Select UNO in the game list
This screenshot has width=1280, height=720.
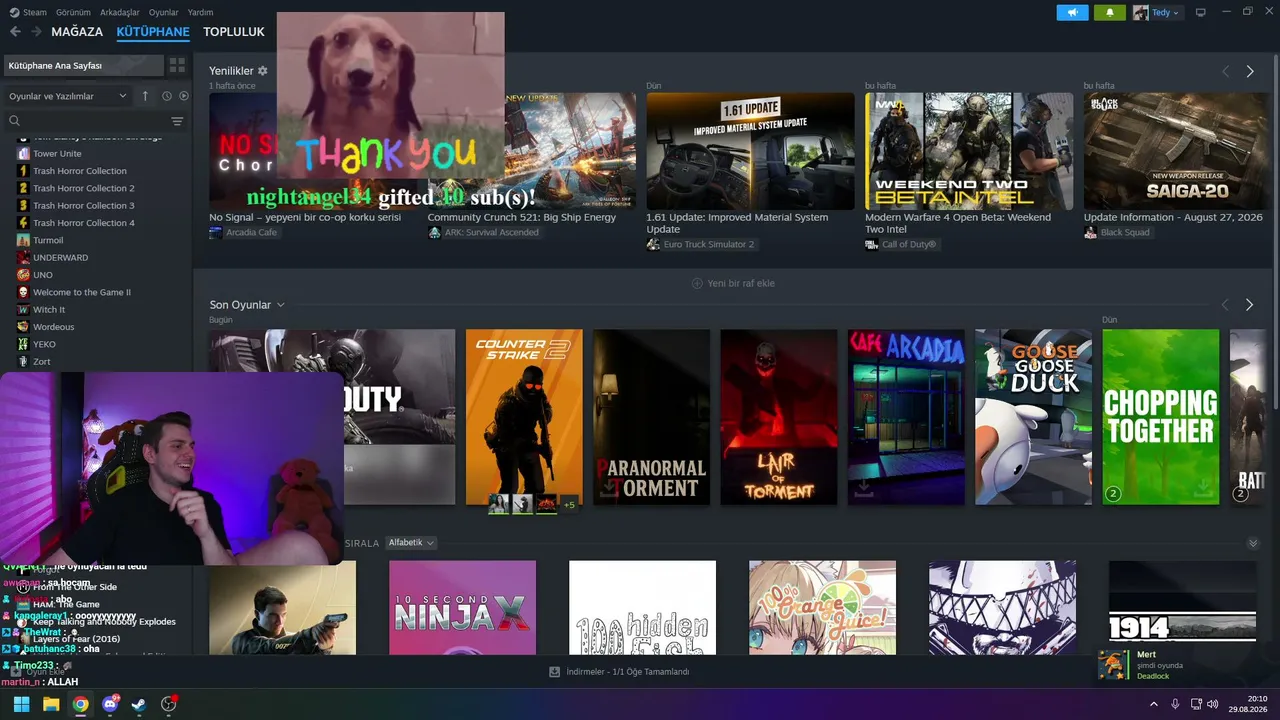tap(43, 275)
